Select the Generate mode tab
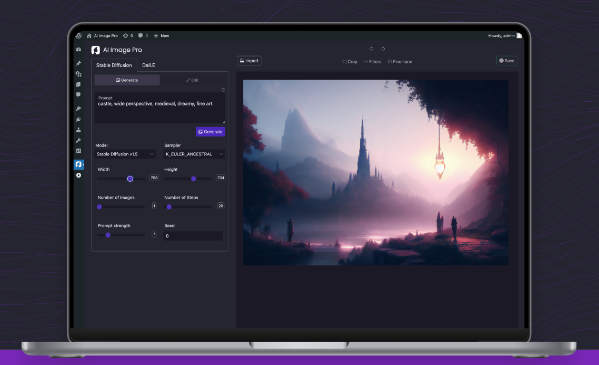Image resolution: width=599 pixels, height=365 pixels. 127,80
